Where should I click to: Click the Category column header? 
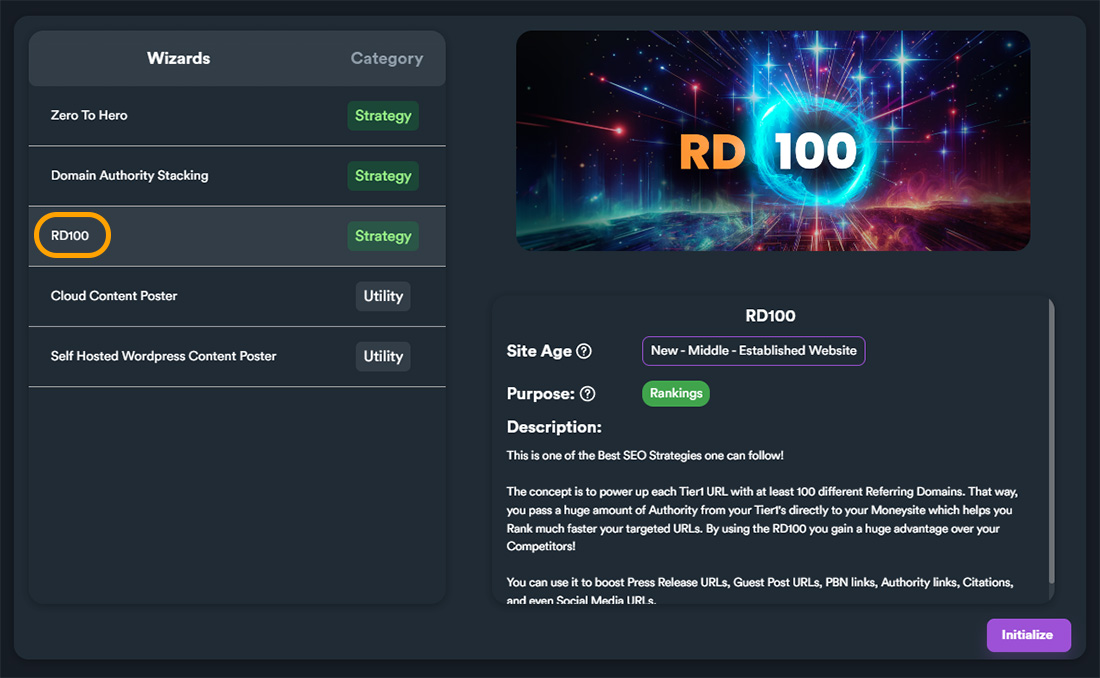tap(387, 58)
